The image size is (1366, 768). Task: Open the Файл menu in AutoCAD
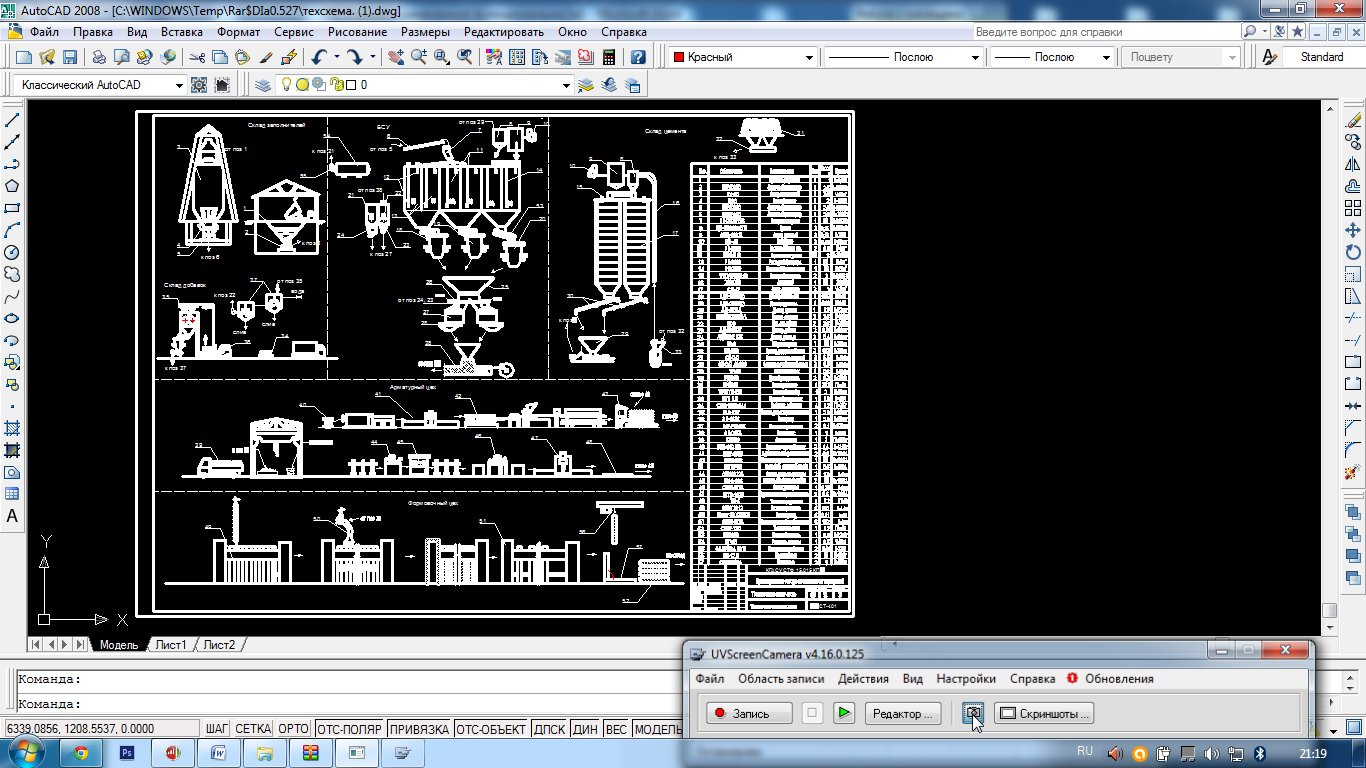(x=44, y=31)
